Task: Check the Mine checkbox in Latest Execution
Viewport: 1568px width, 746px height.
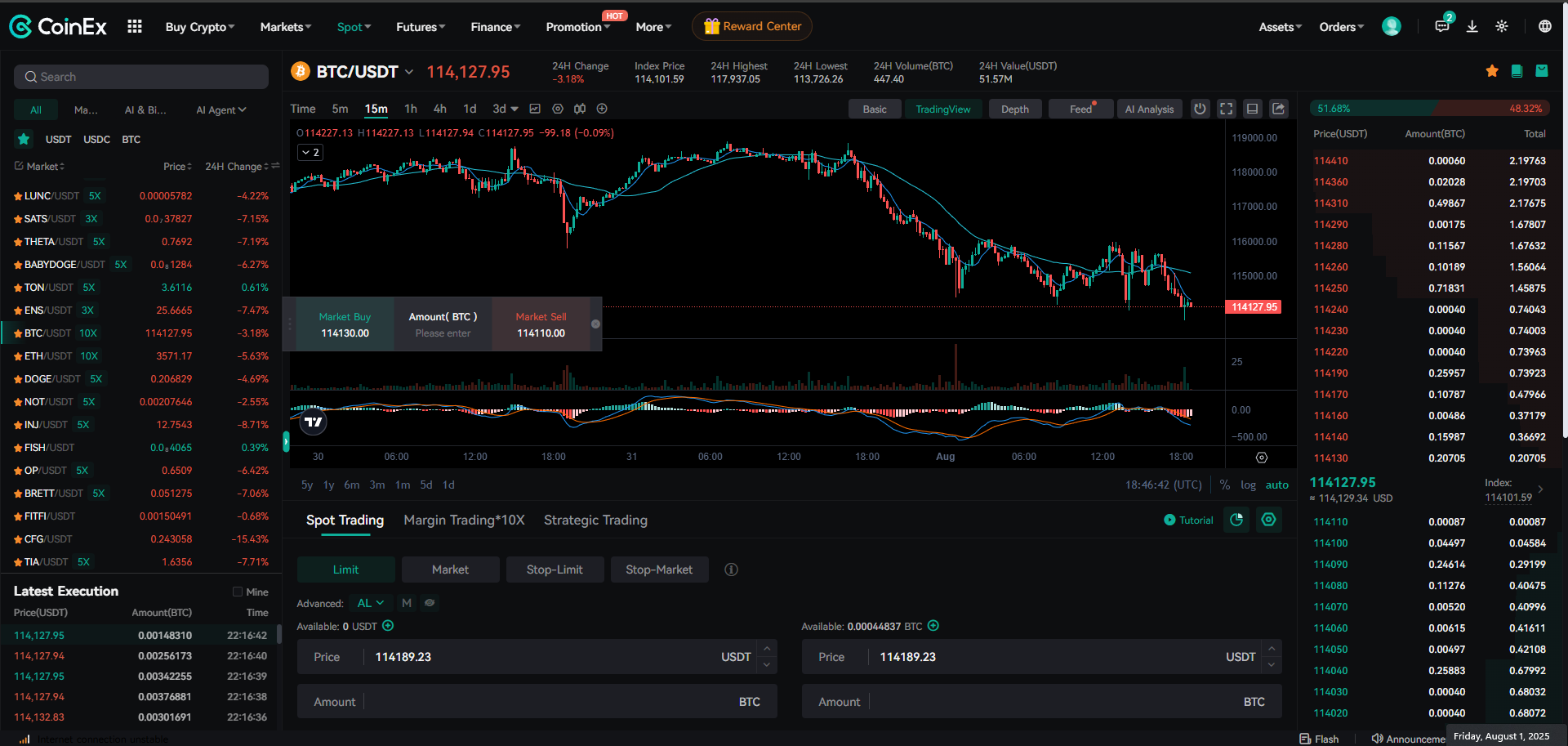Action: tap(238, 592)
